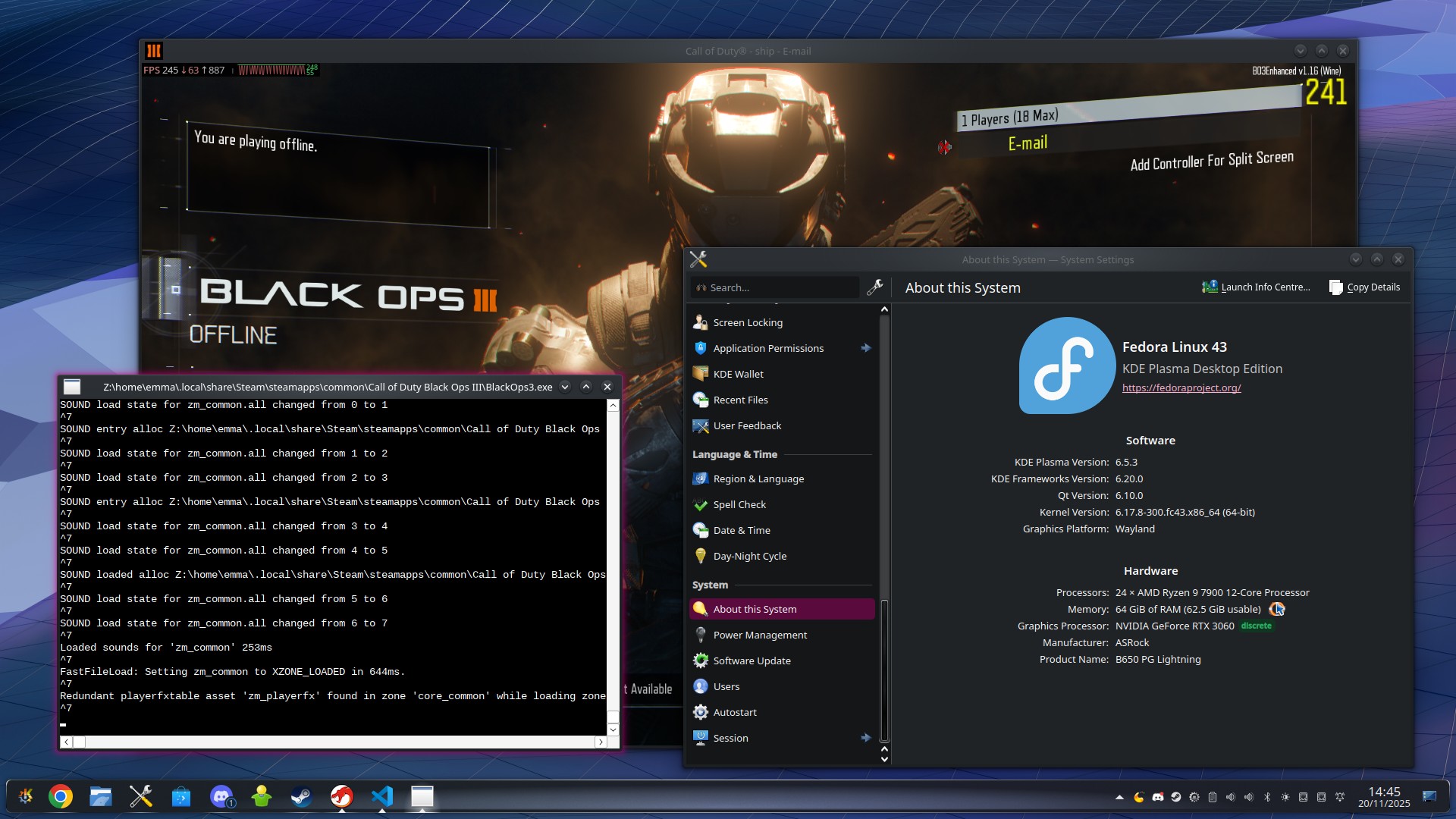
Task: Click the brightness tray icon
Action: point(1285,797)
